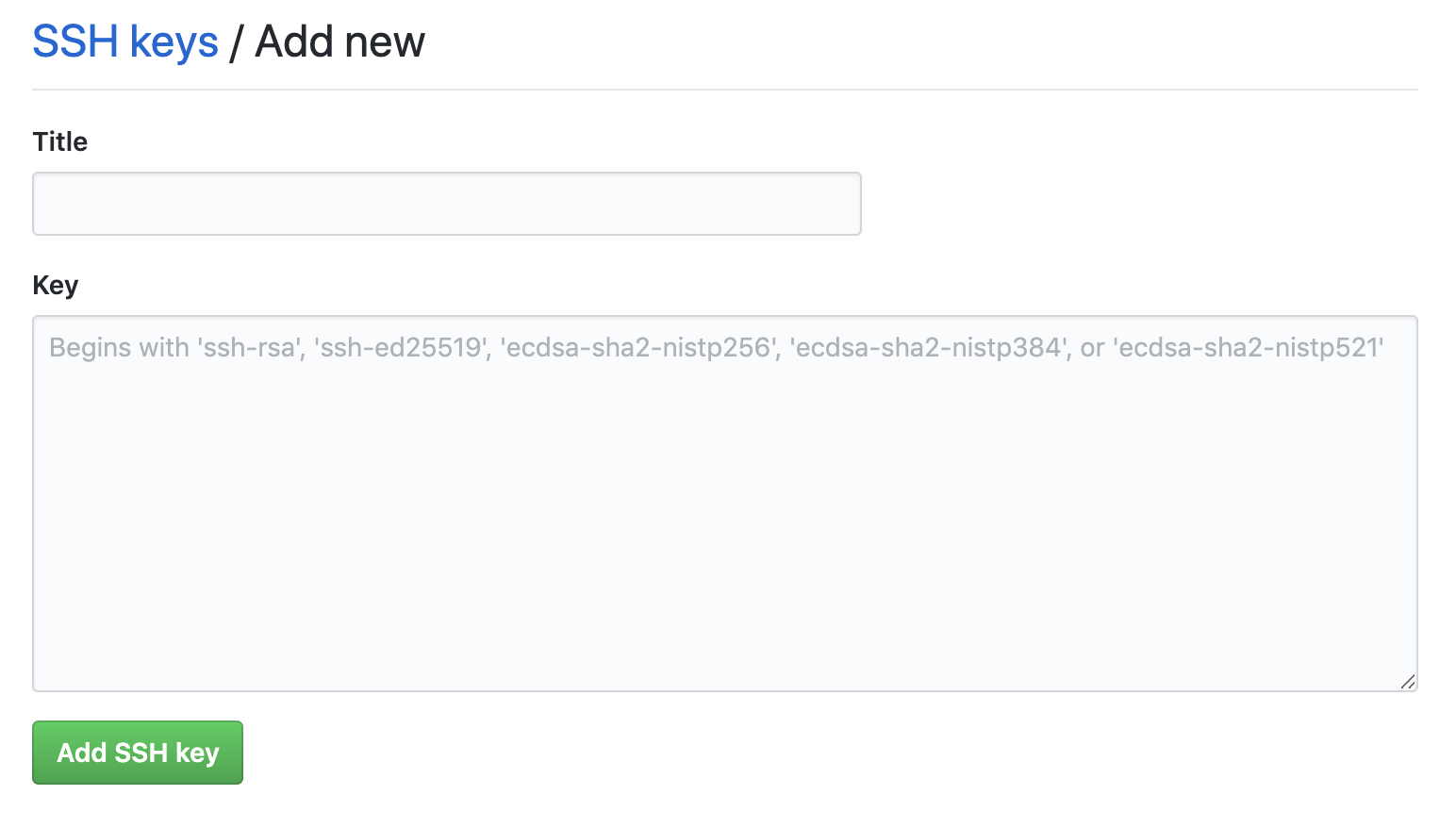The image size is (1456, 828).
Task: Click the Key field label
Action: click(x=56, y=285)
